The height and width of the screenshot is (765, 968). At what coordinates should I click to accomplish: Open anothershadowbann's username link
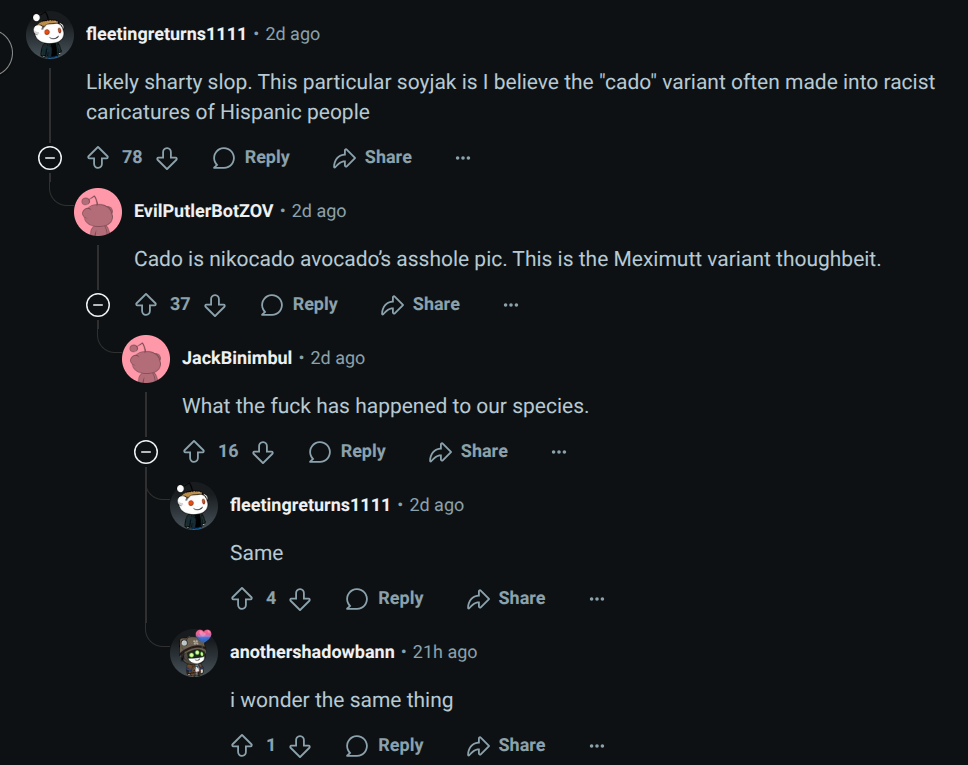(312, 652)
